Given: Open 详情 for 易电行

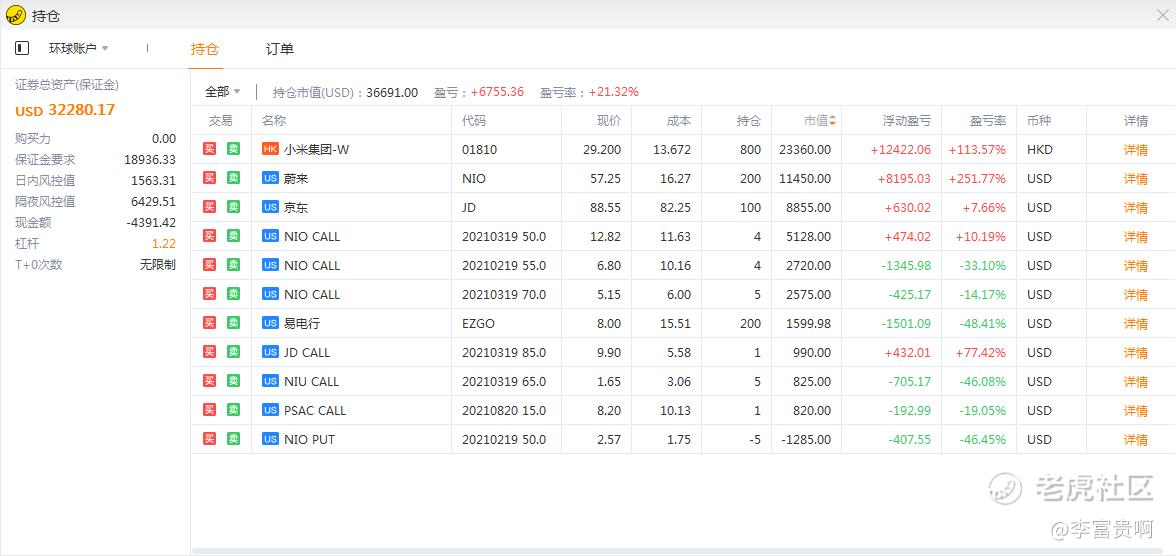Looking at the screenshot, I should pyautogui.click(x=1136, y=323).
